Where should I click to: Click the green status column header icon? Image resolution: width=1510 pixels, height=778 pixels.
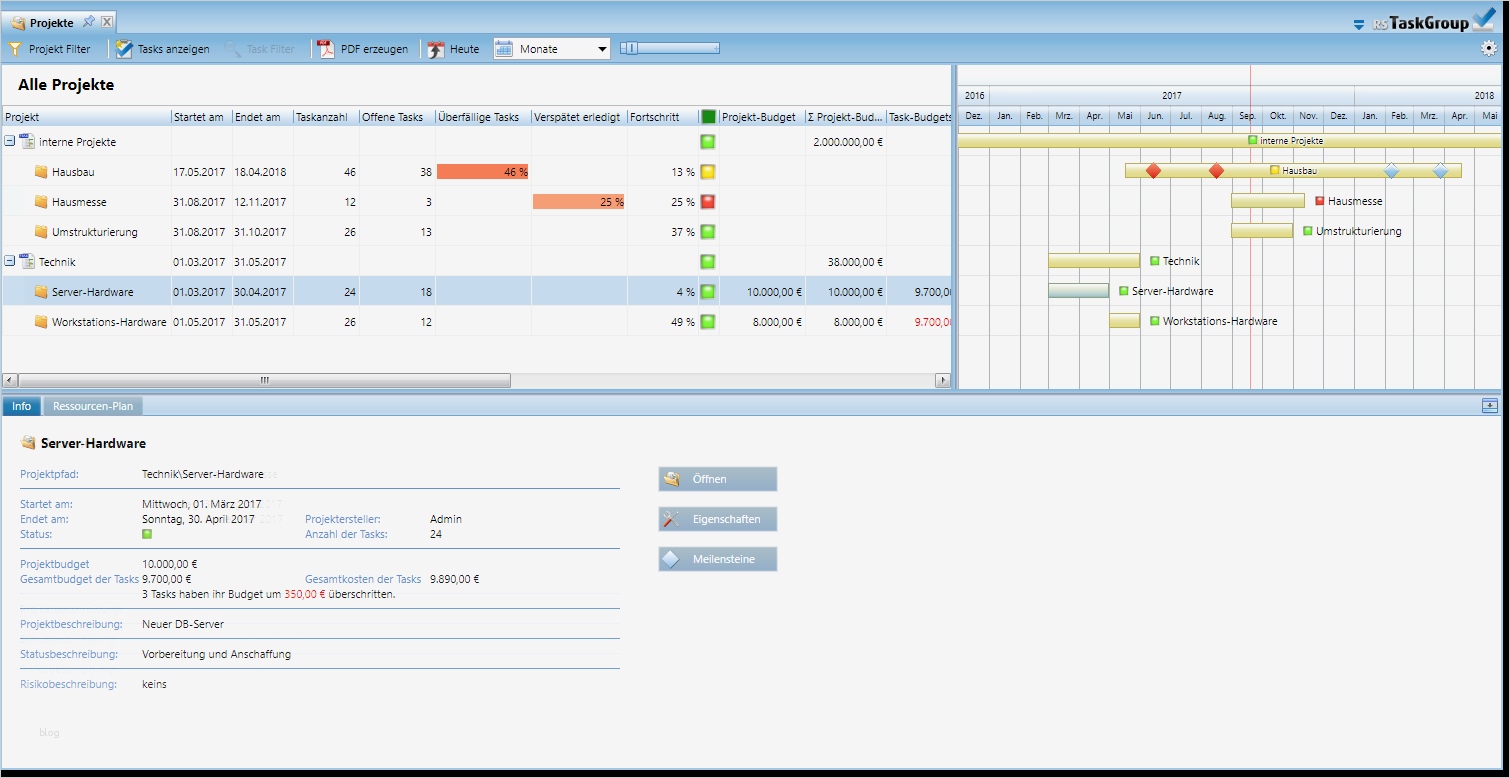[x=708, y=117]
